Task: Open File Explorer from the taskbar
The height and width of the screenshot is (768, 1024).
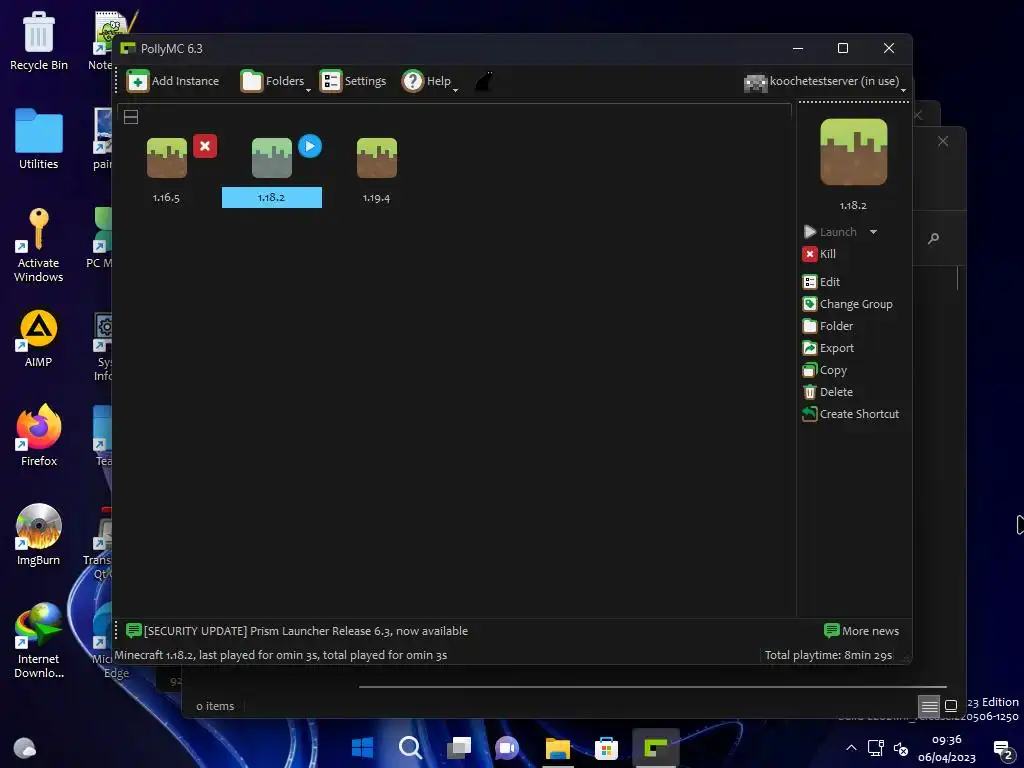Action: click(558, 748)
